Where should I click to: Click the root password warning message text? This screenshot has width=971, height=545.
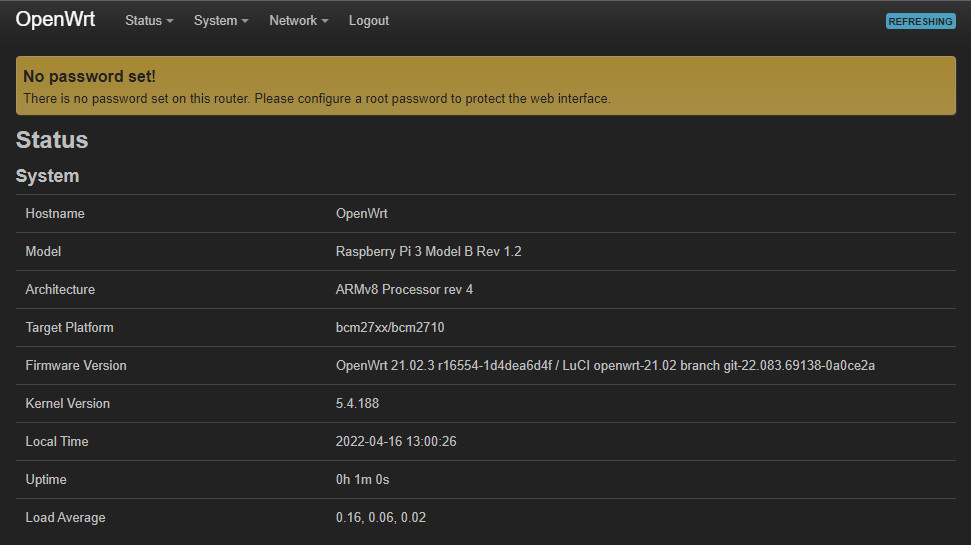pos(316,99)
